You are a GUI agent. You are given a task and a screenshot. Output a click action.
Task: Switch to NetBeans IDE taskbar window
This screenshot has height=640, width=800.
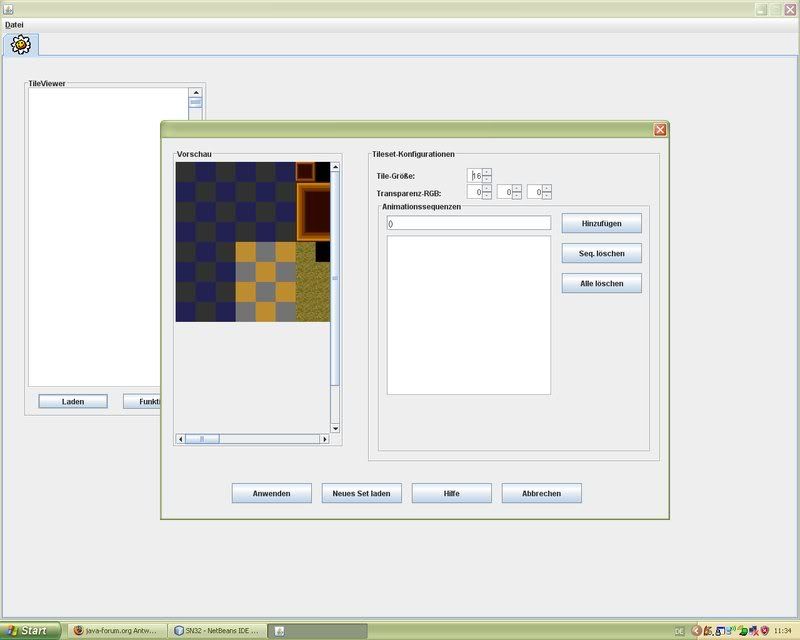(217, 631)
